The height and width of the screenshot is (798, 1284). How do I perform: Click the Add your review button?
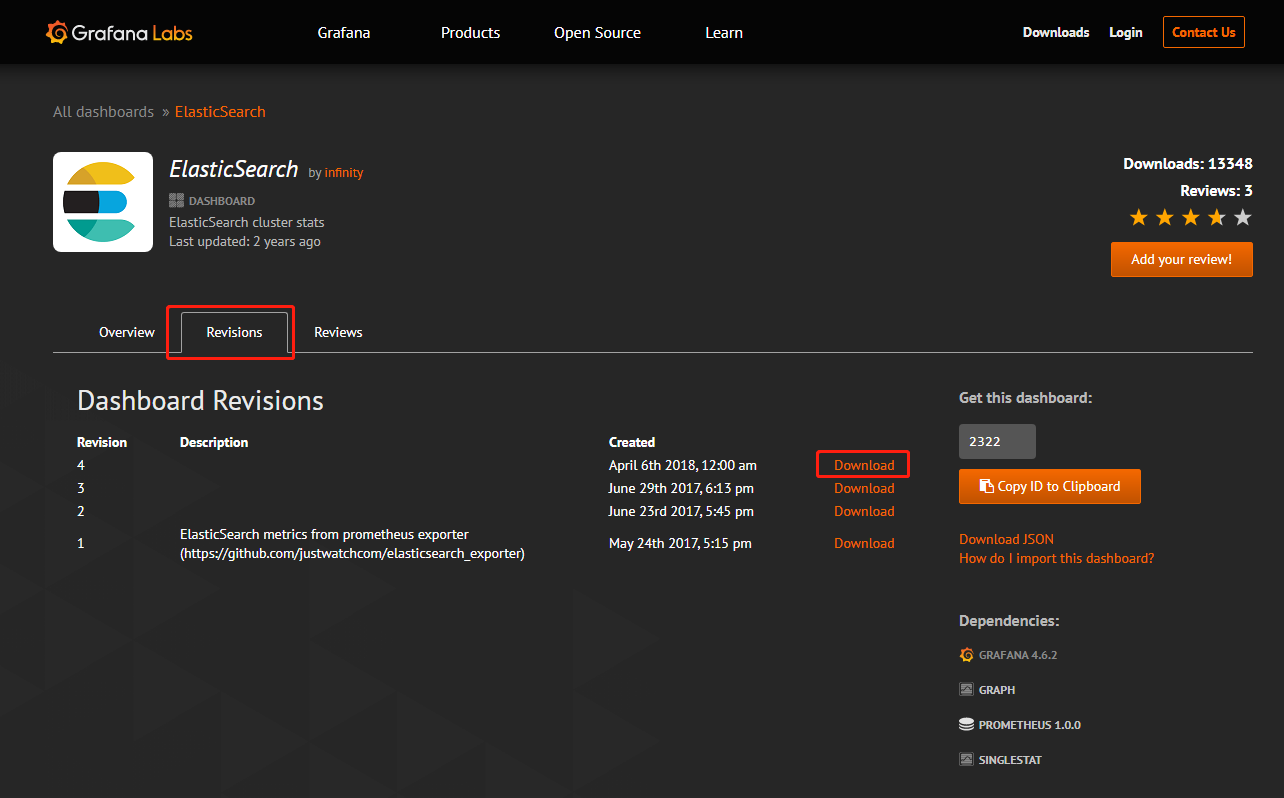(x=1181, y=259)
